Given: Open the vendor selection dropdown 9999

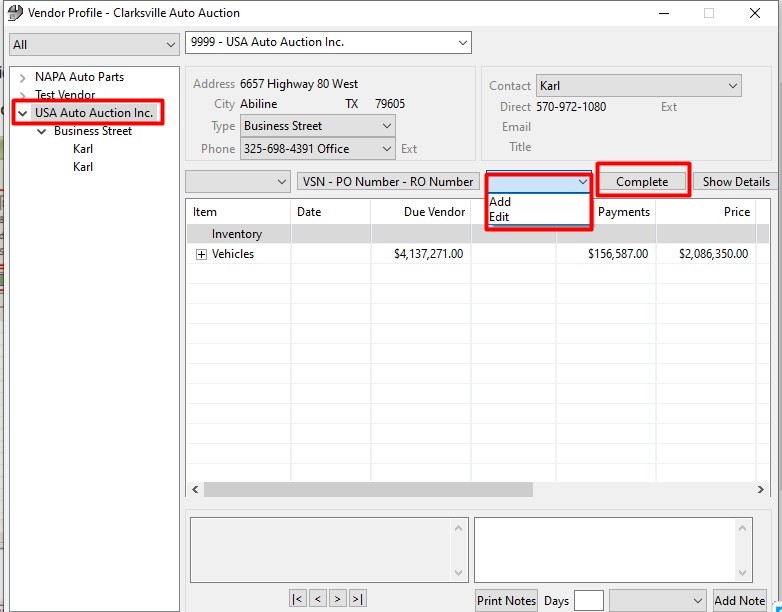Looking at the screenshot, I should tap(462, 42).
